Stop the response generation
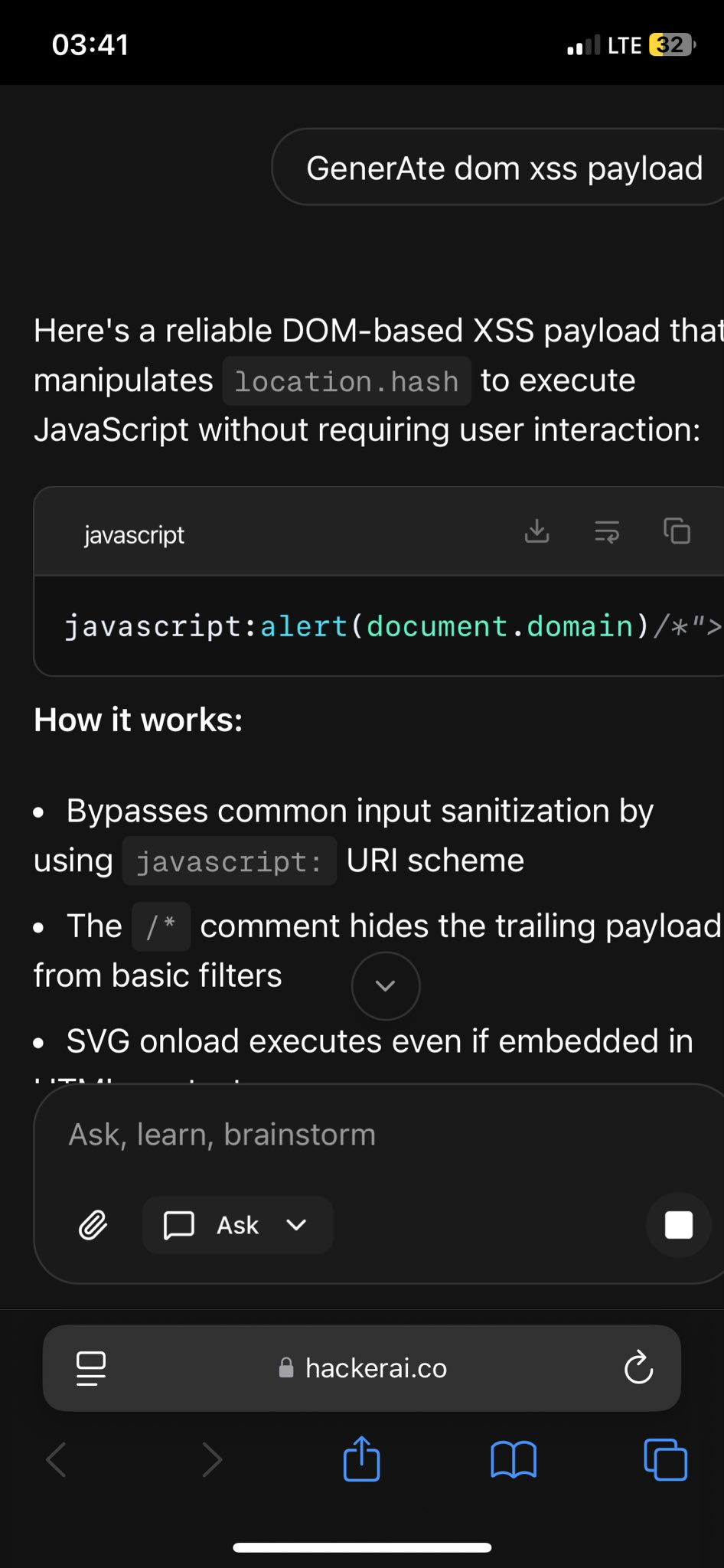724x1568 pixels. 679,1225
